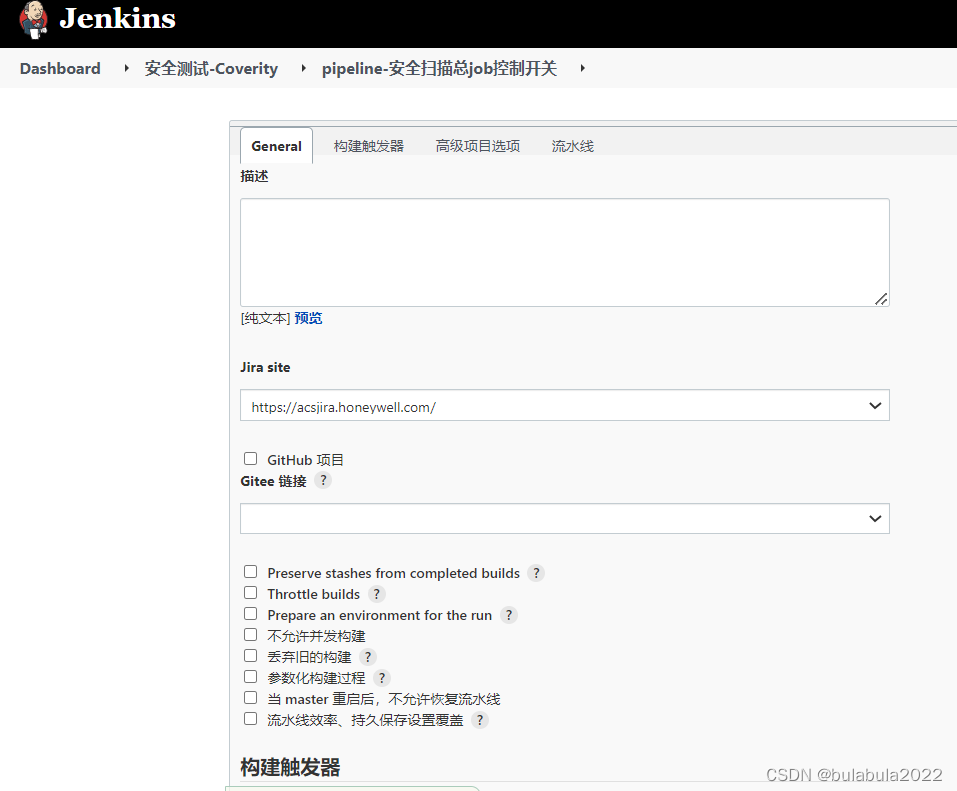Go to Dashboard breadcrumb
The width and height of the screenshot is (957, 791).
pyautogui.click(x=60, y=68)
